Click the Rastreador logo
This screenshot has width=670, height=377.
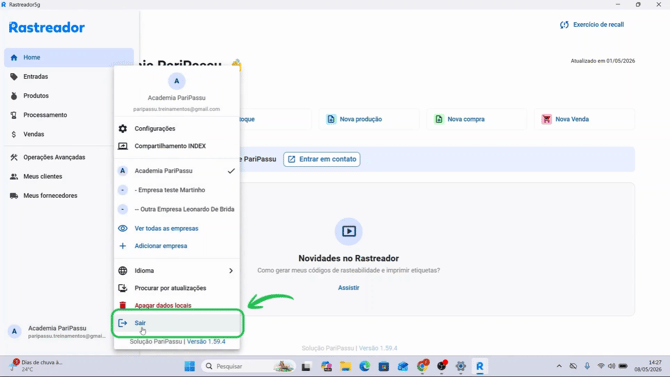pyautogui.click(x=47, y=28)
